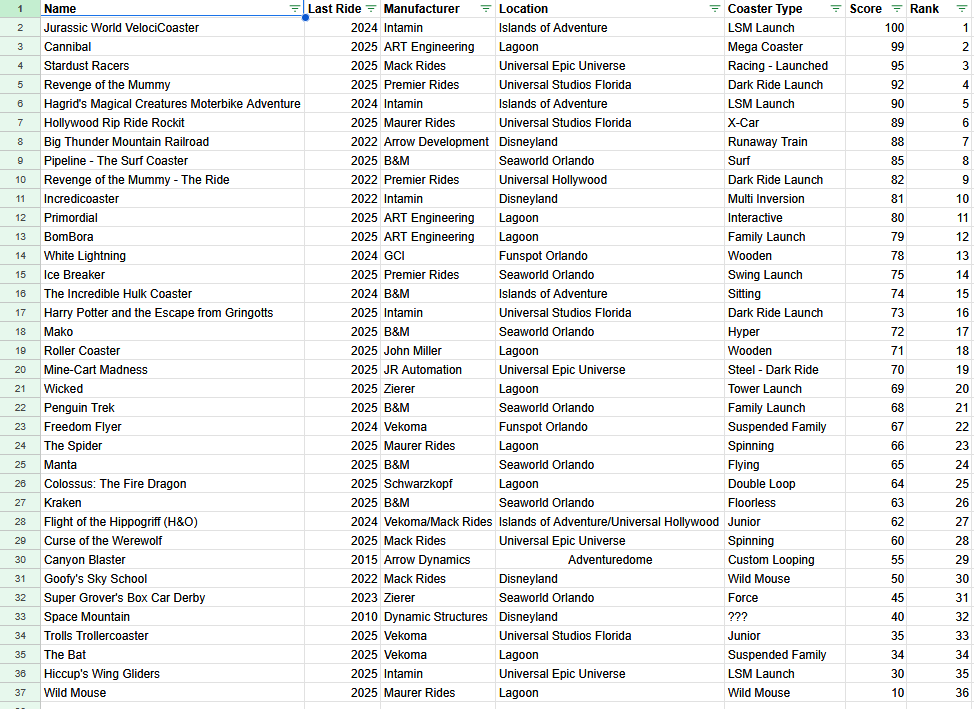
Task: Click the Arrow Development manufacturer cell
Action: pyautogui.click(x=437, y=142)
